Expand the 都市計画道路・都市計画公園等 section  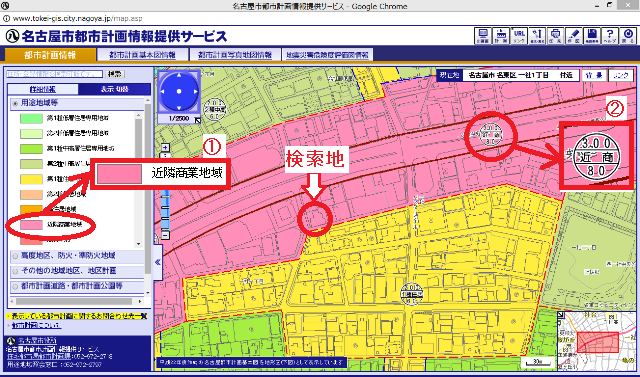click(77, 286)
